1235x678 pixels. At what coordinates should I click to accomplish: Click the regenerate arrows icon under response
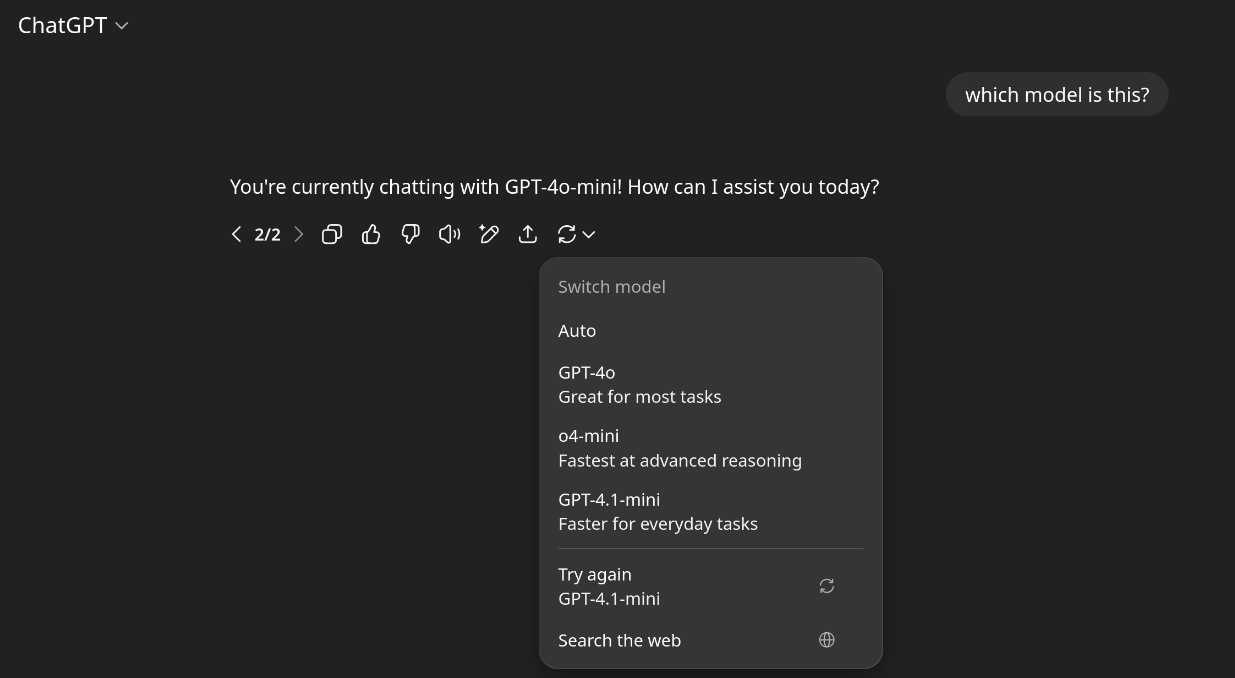(567, 234)
